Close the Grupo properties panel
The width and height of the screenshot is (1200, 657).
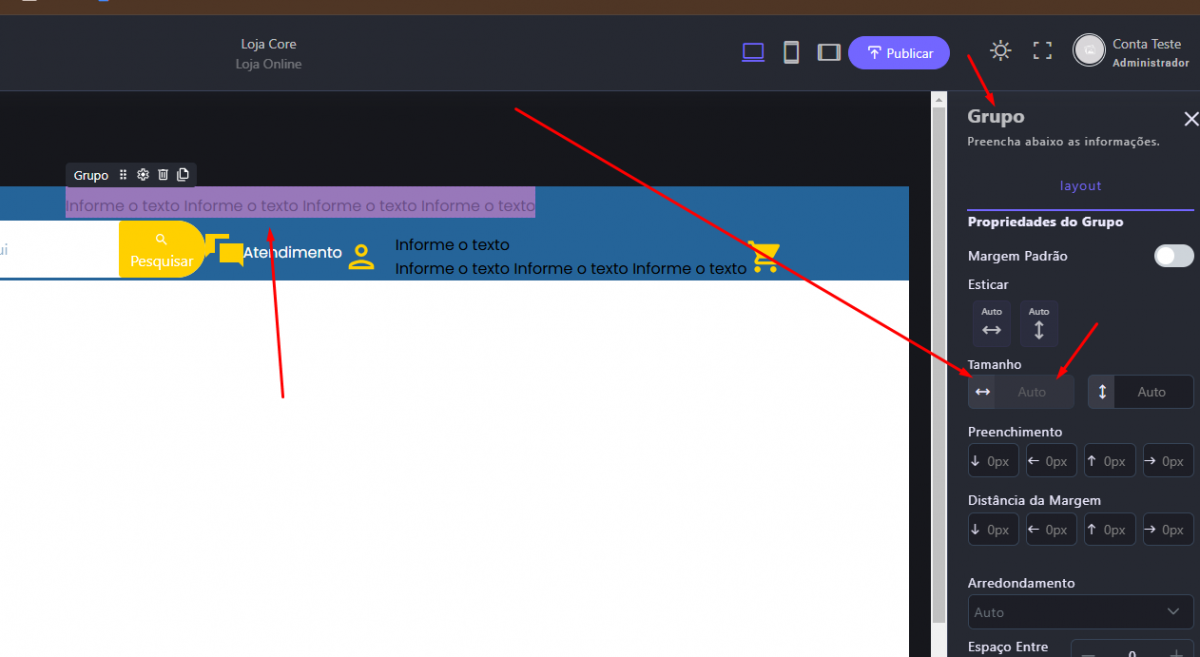(x=1190, y=119)
